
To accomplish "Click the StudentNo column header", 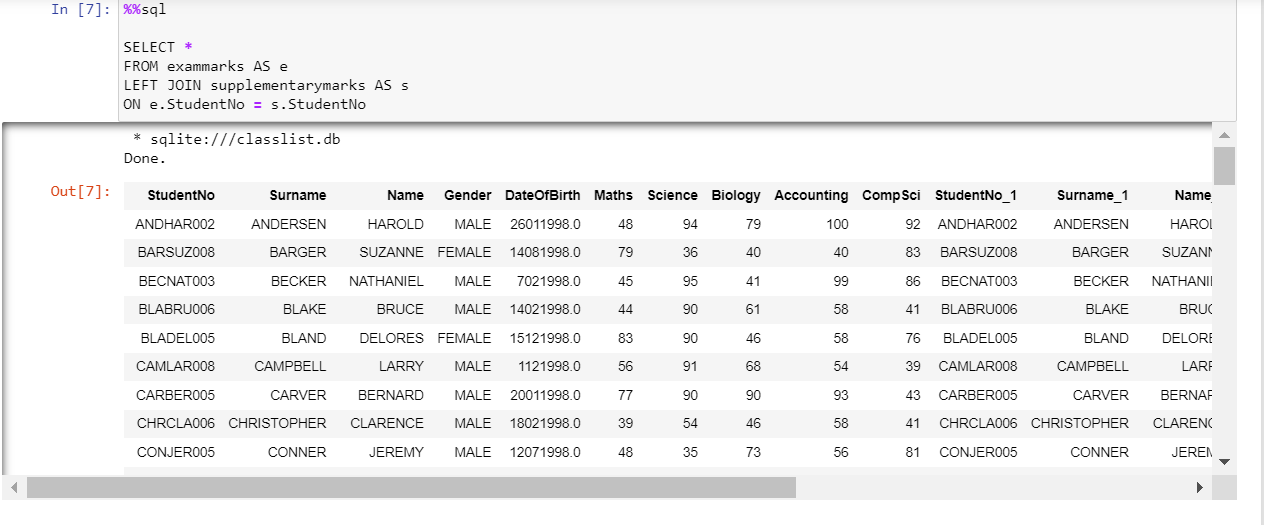I will tap(181, 195).
